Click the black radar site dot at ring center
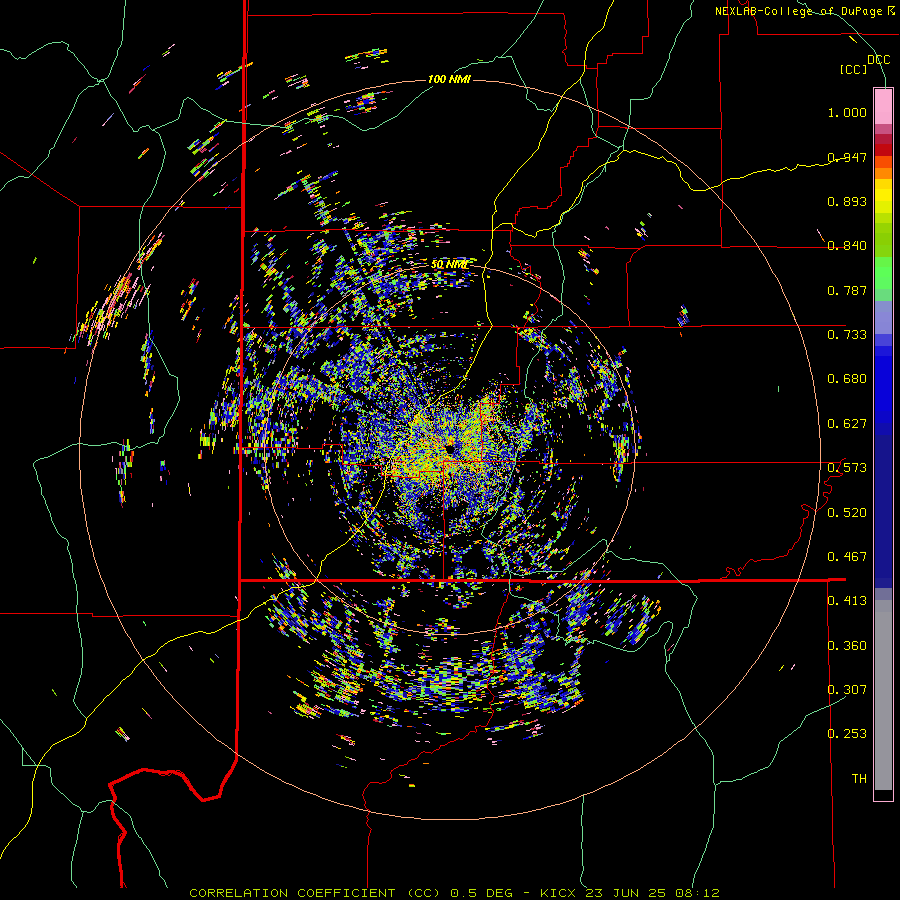 pos(449,448)
